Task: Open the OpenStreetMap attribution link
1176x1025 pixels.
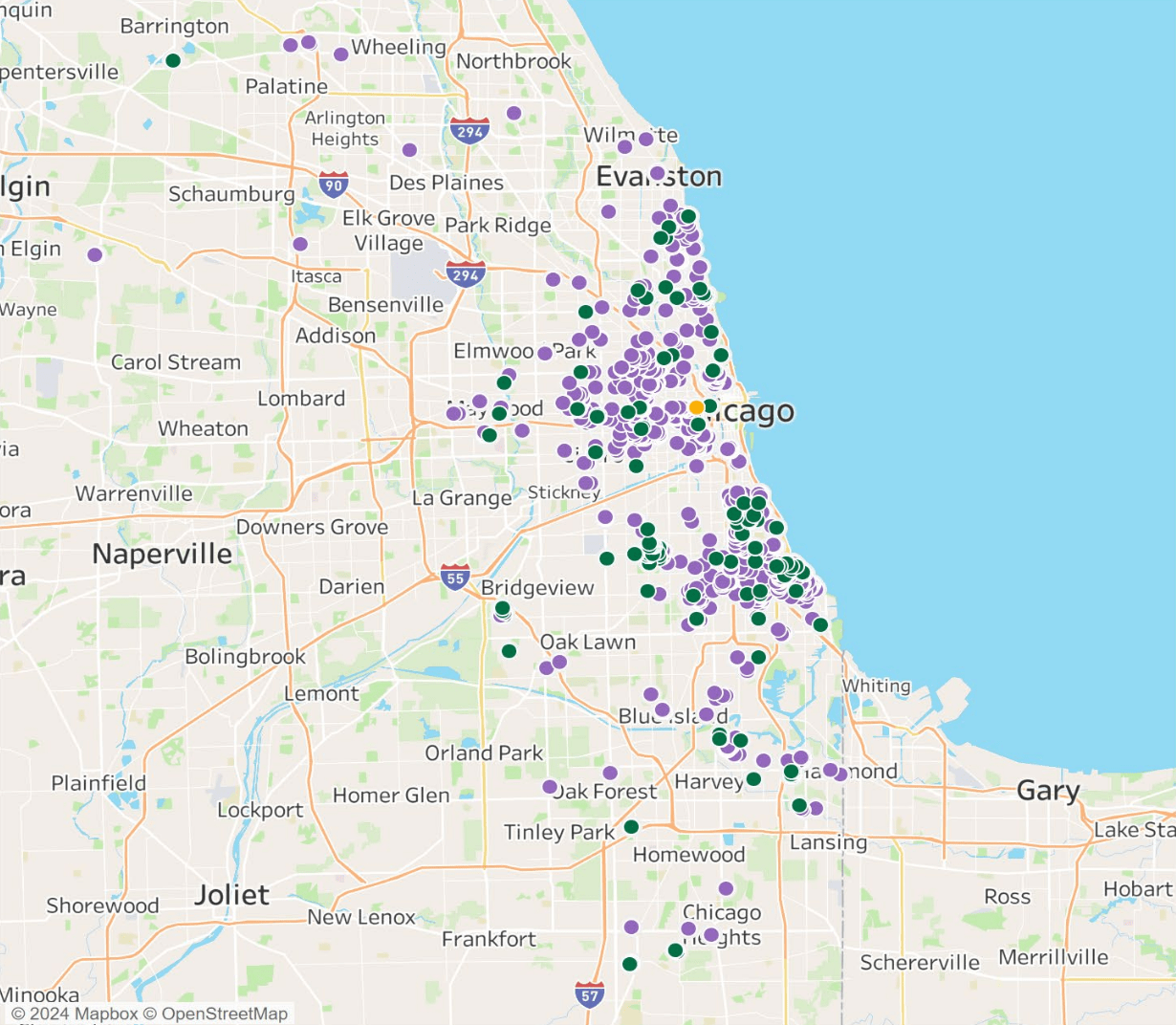Action: point(224,1014)
